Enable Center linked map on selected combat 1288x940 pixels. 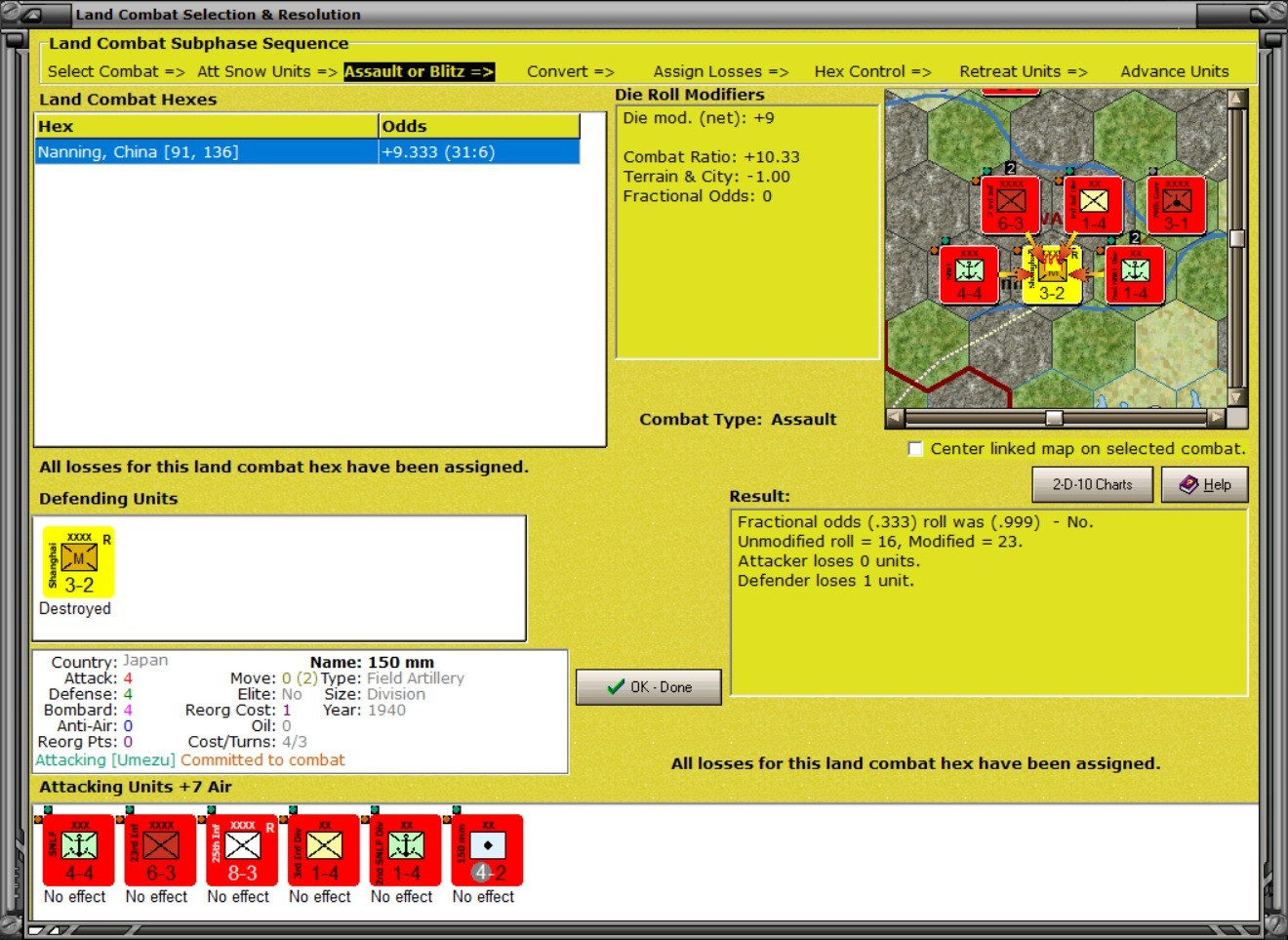coord(915,449)
